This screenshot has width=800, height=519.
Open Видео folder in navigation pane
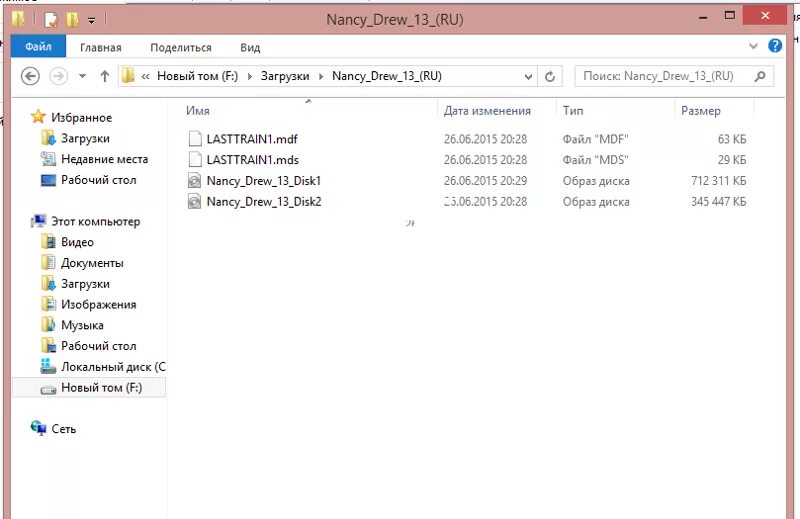coord(77,242)
